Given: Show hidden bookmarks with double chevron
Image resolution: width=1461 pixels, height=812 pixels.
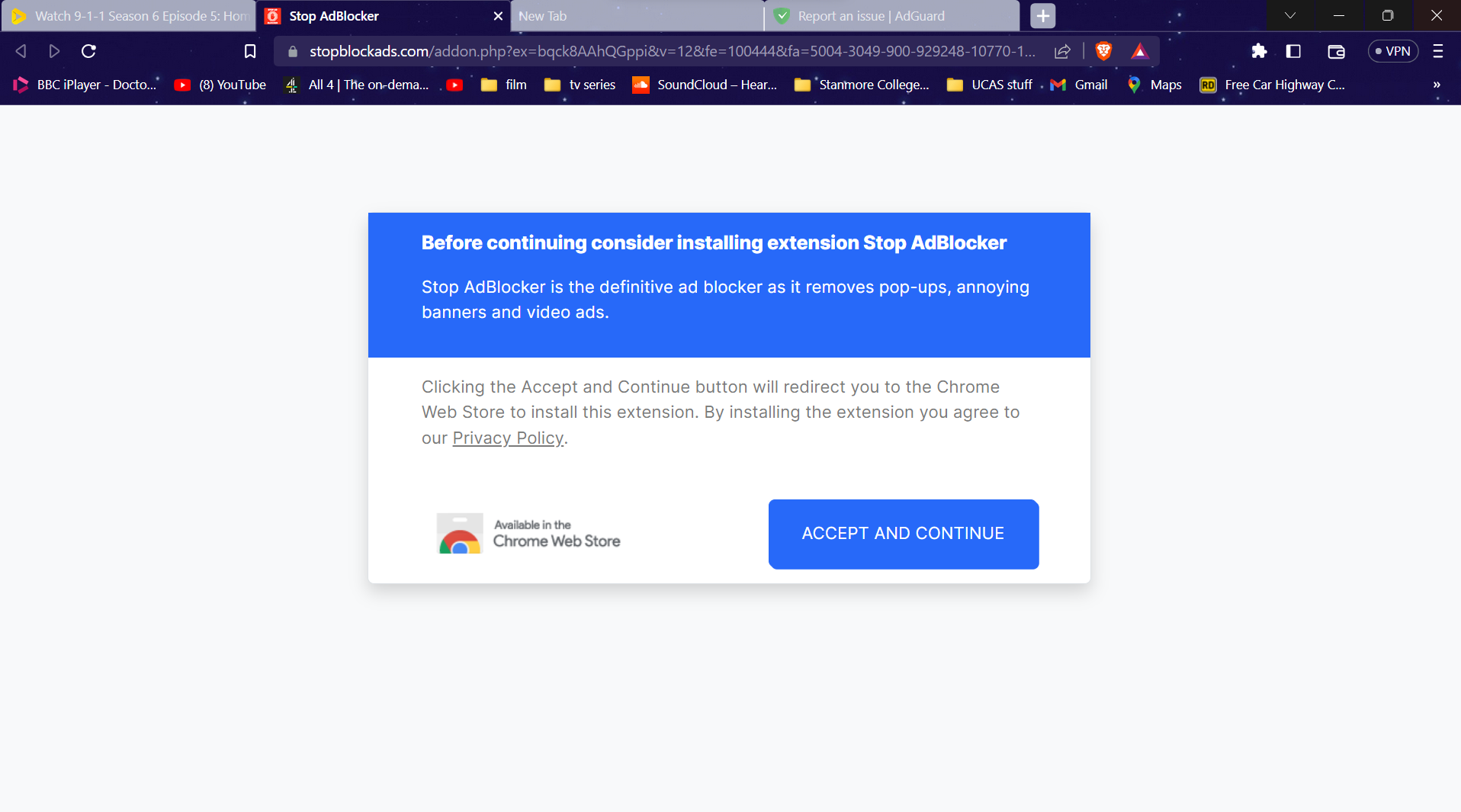Looking at the screenshot, I should [1437, 85].
